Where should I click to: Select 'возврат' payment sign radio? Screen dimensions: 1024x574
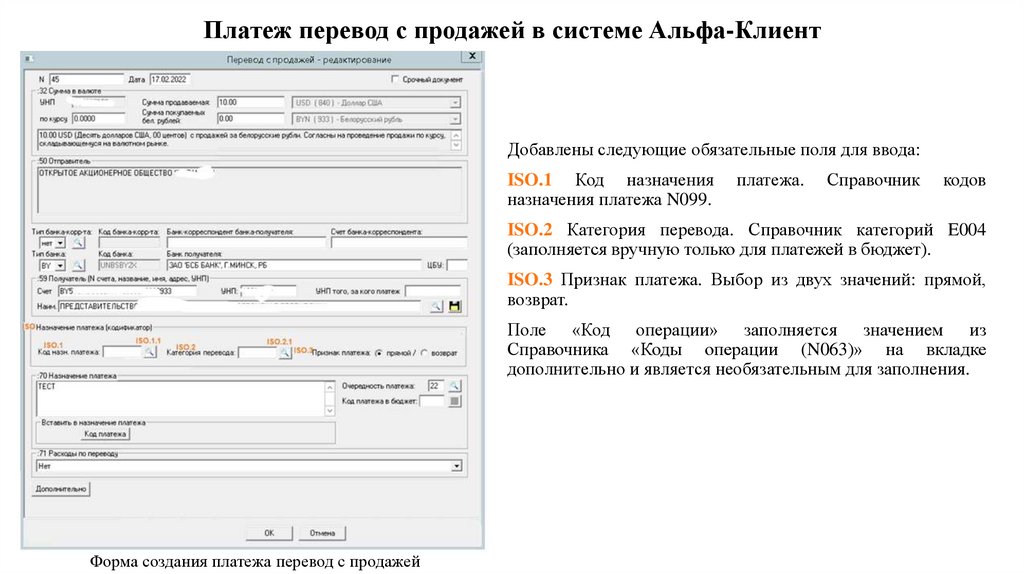(424, 353)
